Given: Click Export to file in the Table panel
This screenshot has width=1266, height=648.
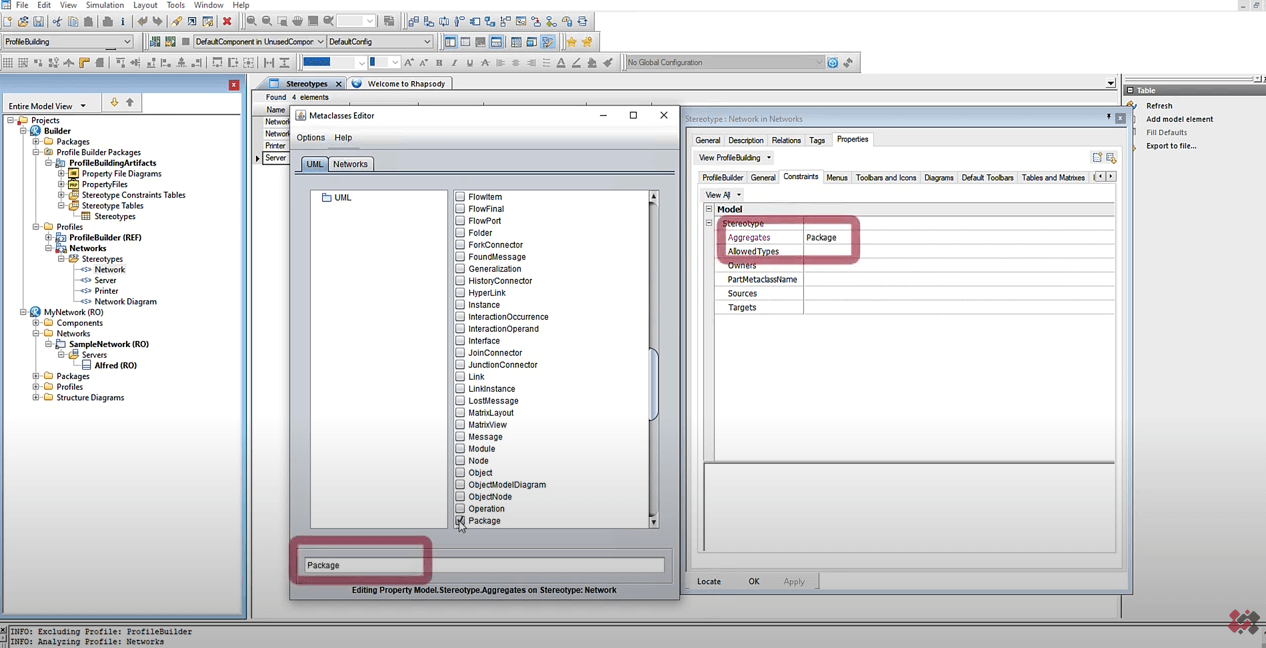Looking at the screenshot, I should click(1170, 145).
